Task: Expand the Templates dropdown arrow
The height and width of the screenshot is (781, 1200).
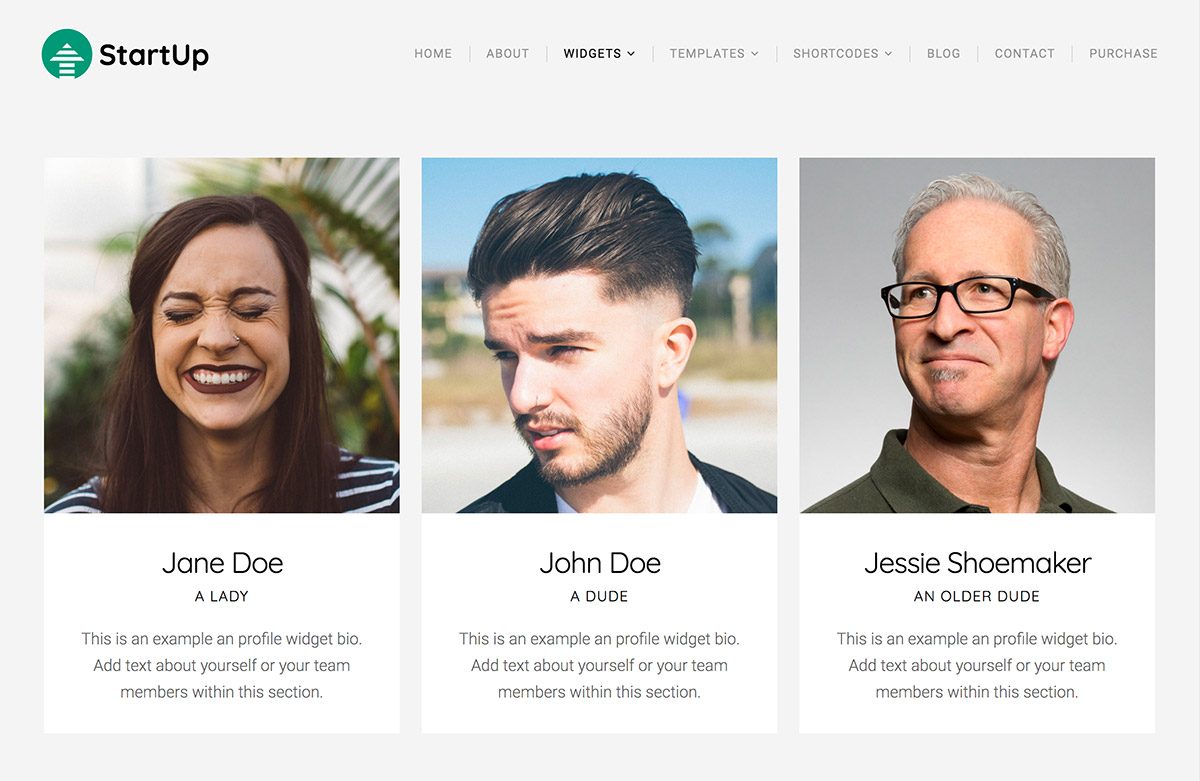Action: [755, 54]
